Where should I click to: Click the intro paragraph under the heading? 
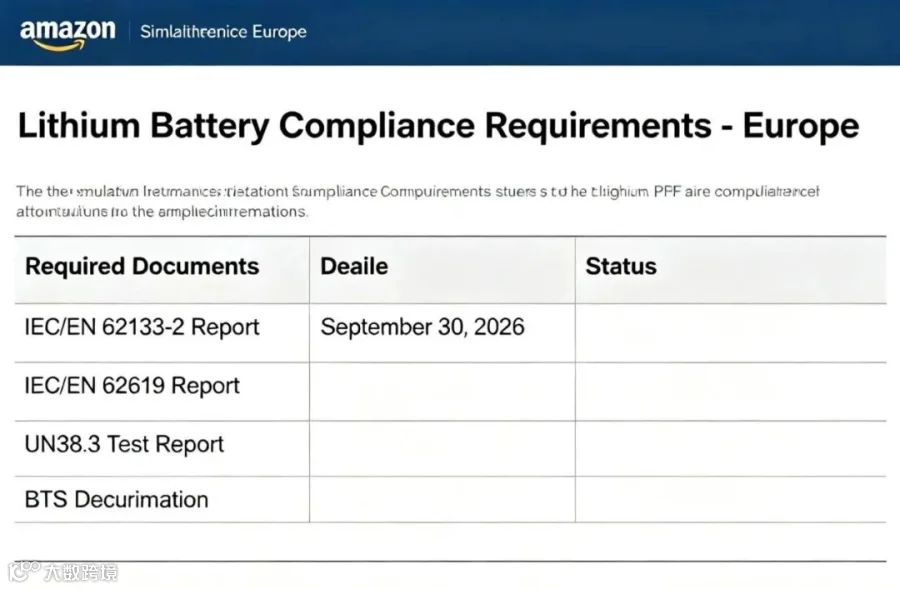417,202
